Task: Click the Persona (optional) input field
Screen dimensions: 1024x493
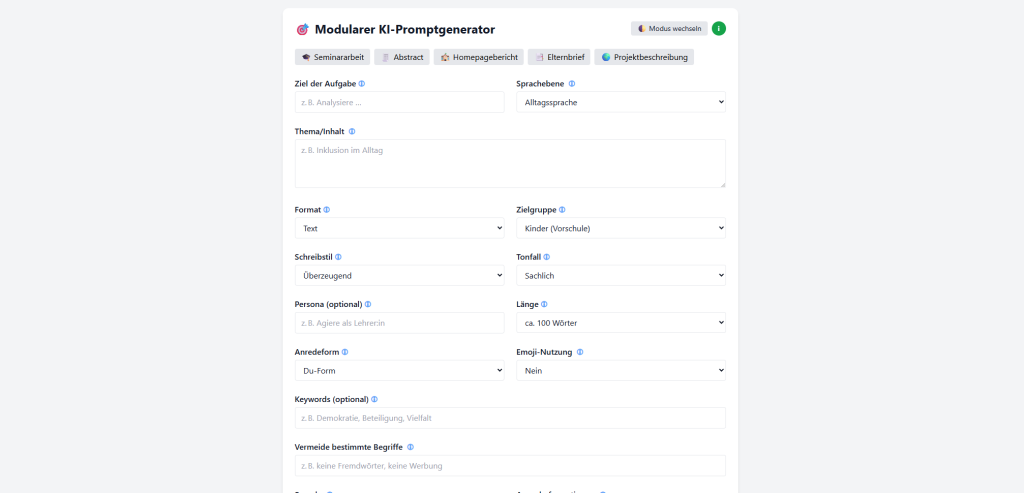Action: [x=400, y=323]
